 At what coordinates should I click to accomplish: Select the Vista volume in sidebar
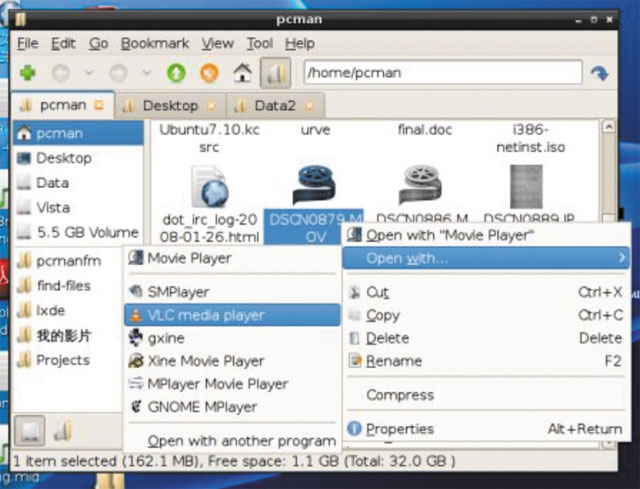coord(78,207)
